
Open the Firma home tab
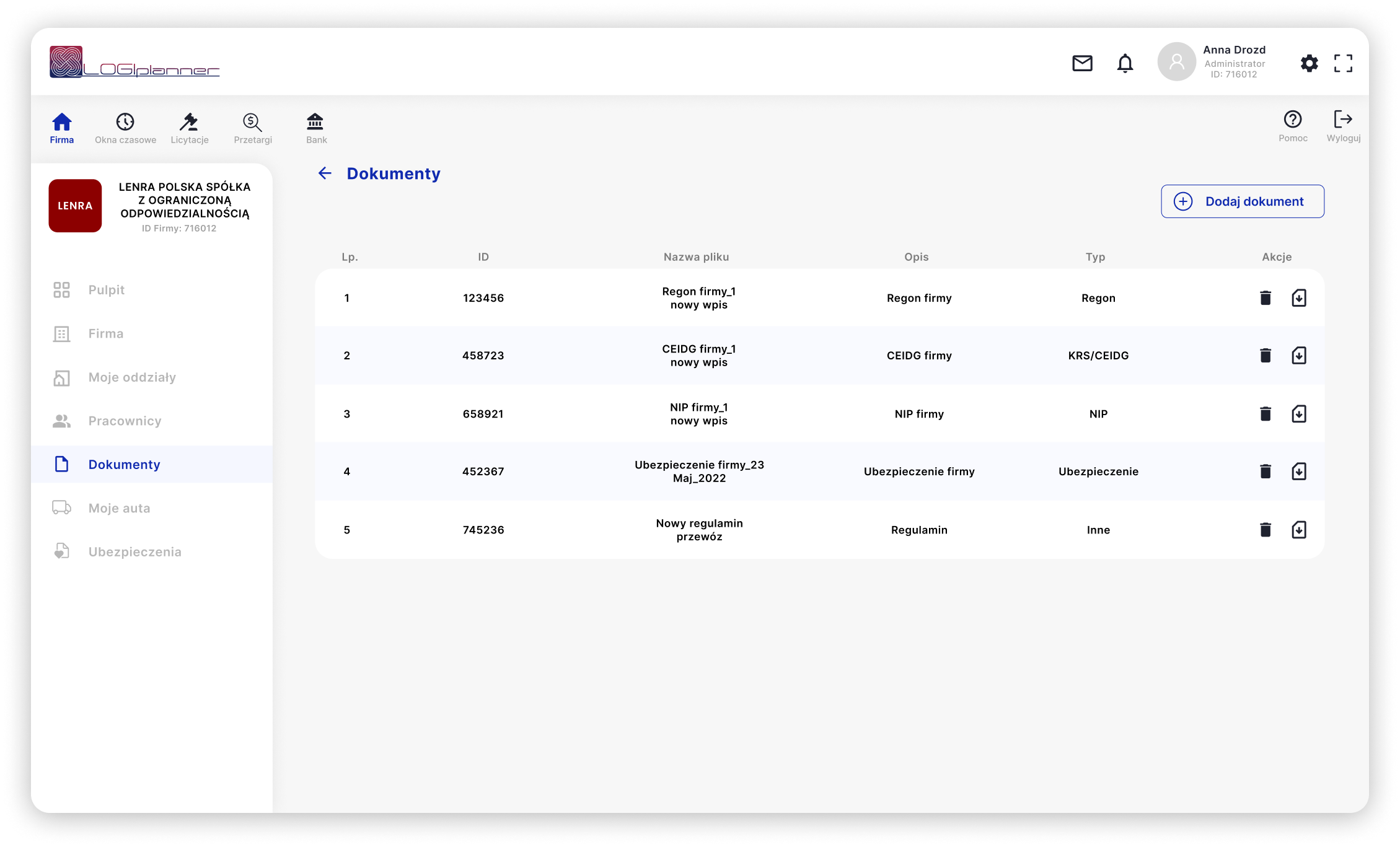pos(62,128)
